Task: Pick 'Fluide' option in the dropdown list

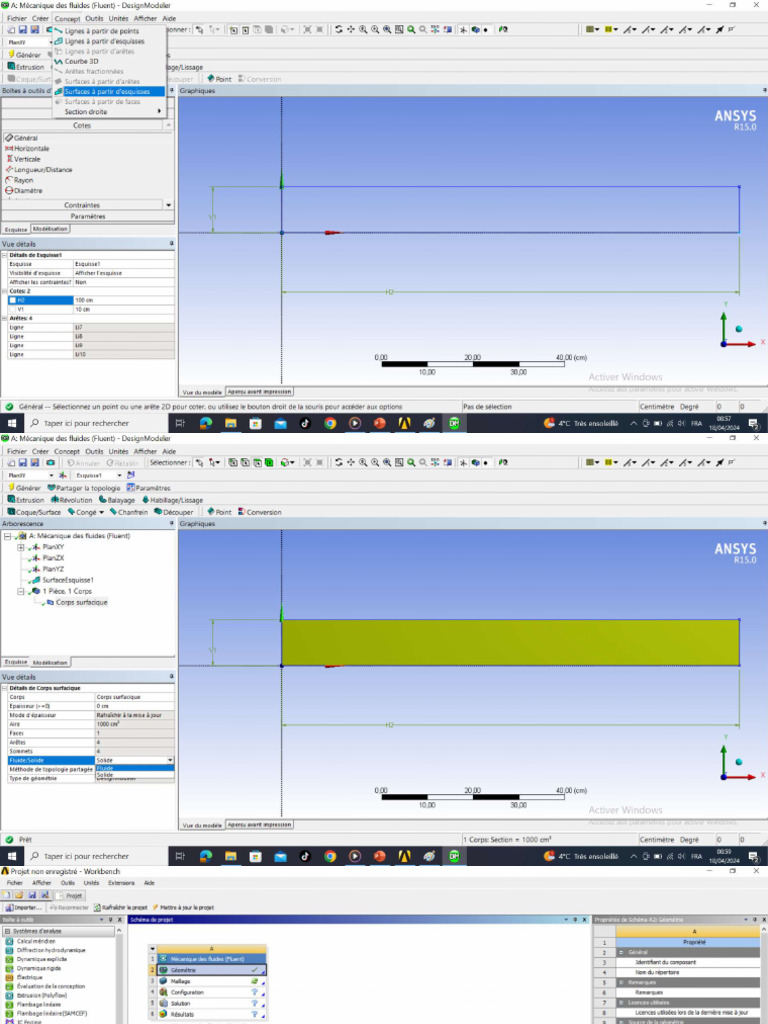Action: [105, 768]
